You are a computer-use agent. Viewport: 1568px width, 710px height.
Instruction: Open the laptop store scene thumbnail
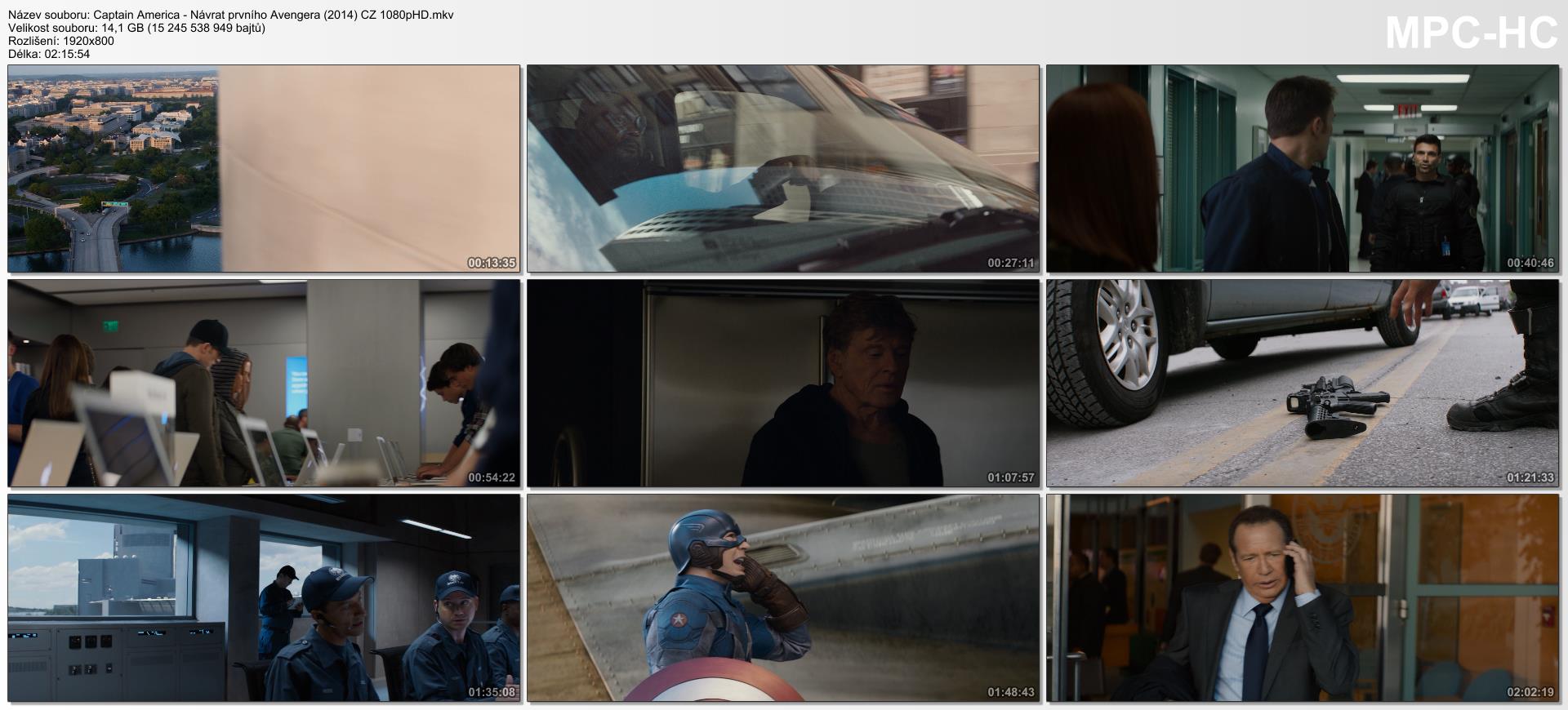pos(264,383)
